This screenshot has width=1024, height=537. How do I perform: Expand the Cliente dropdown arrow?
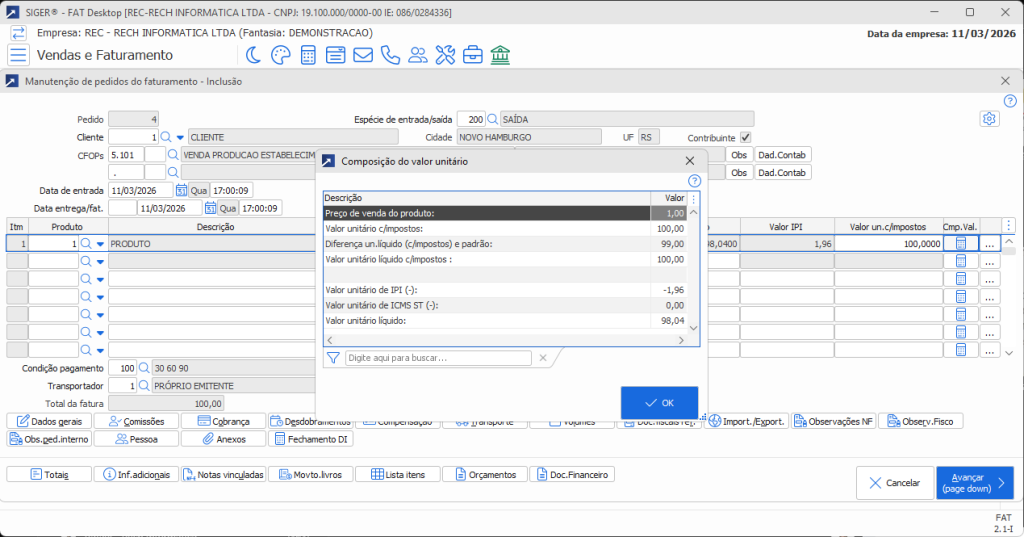(x=180, y=137)
